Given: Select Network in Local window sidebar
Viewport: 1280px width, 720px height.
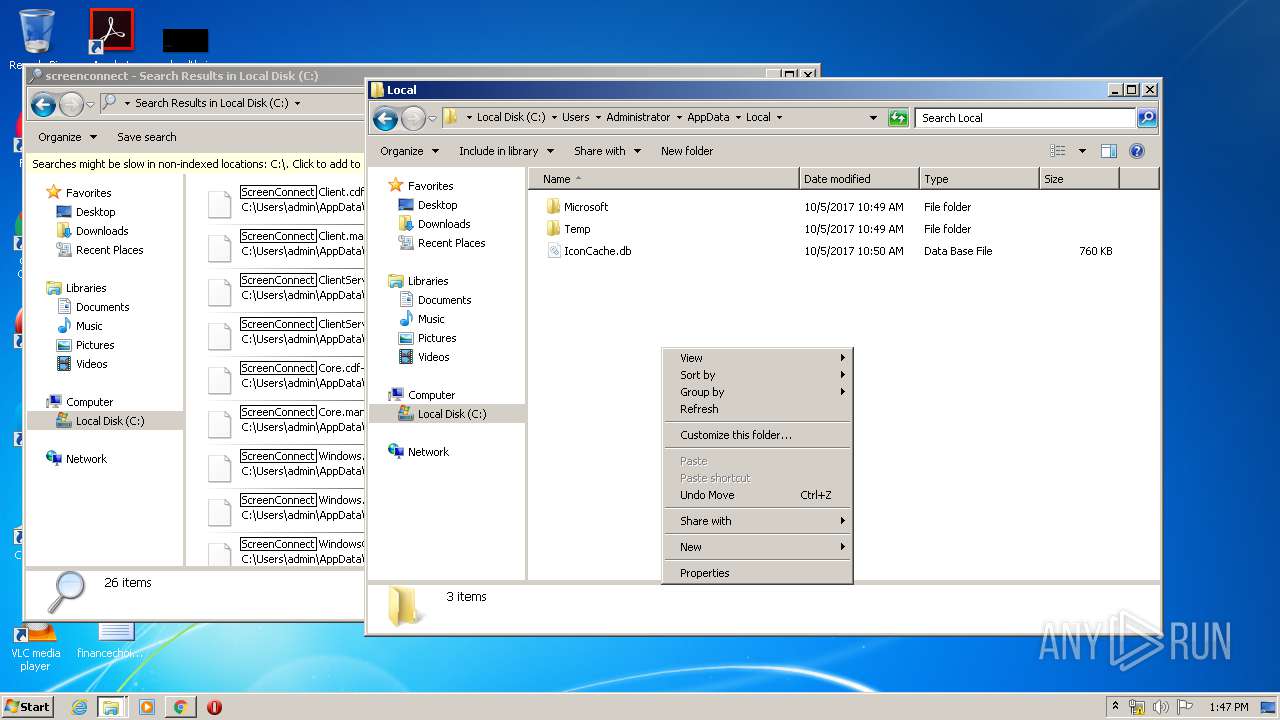Looking at the screenshot, I should [428, 452].
